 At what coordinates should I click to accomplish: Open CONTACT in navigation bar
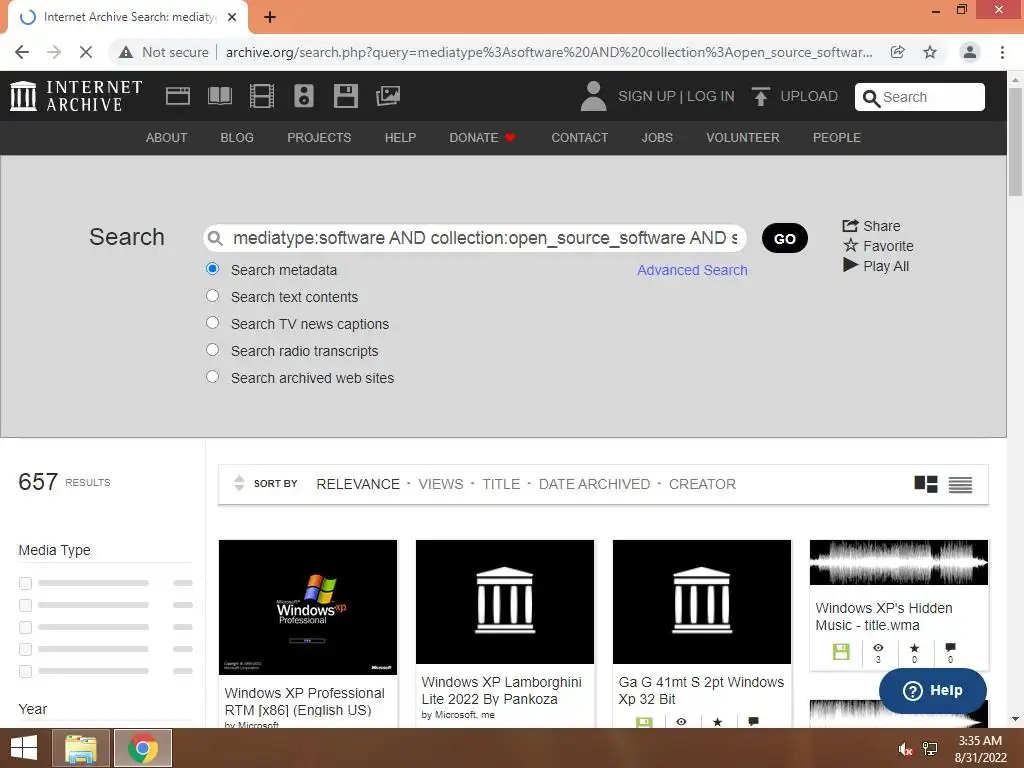[x=579, y=138]
